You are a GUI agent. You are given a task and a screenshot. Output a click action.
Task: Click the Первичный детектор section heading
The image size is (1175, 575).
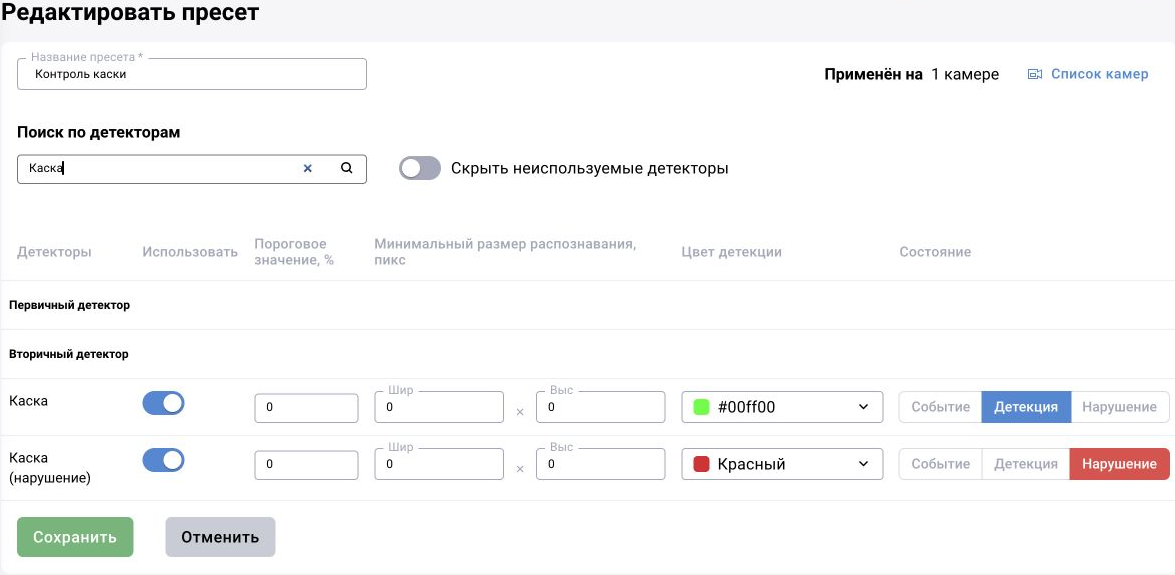[x=70, y=305]
